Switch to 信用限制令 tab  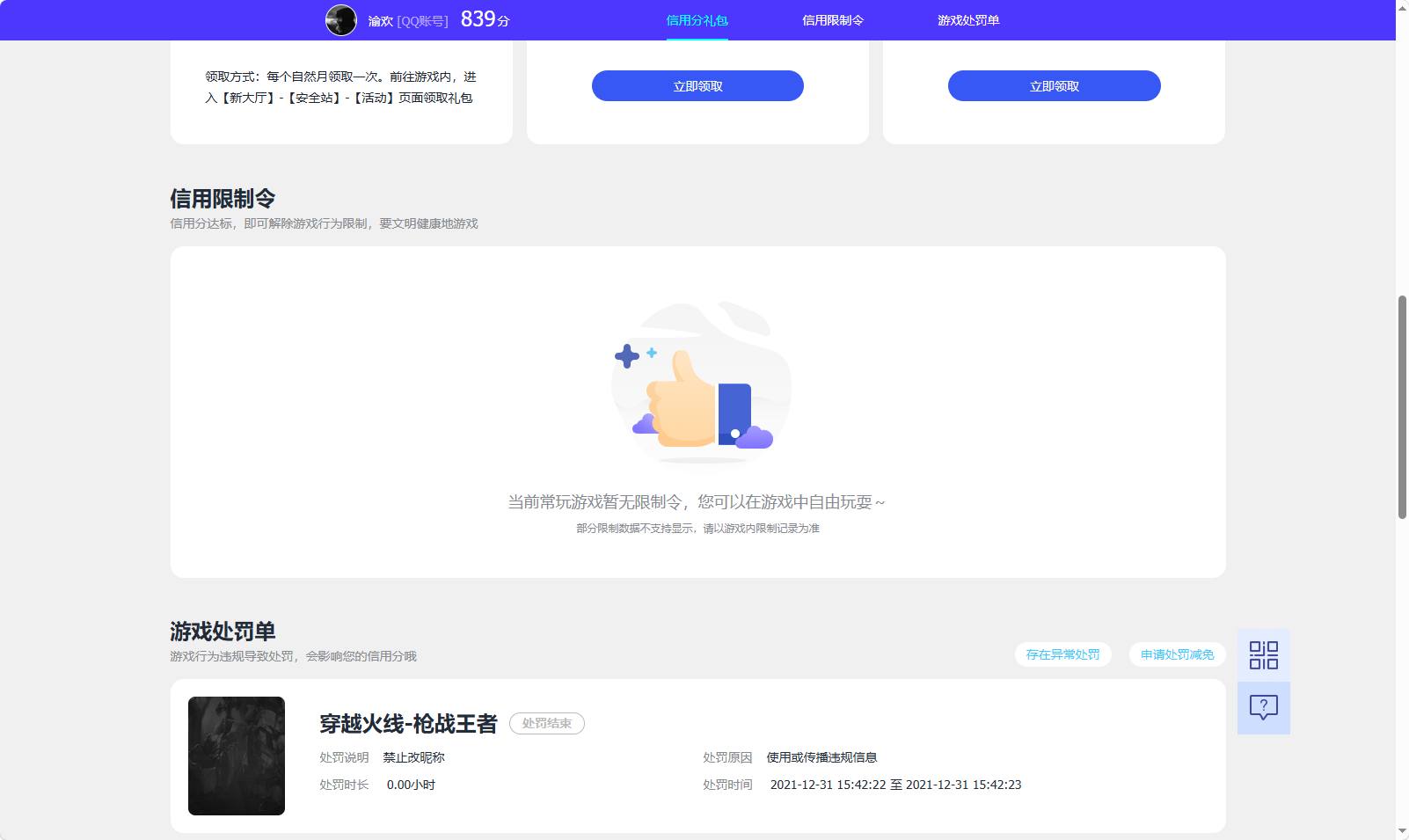coord(833,20)
